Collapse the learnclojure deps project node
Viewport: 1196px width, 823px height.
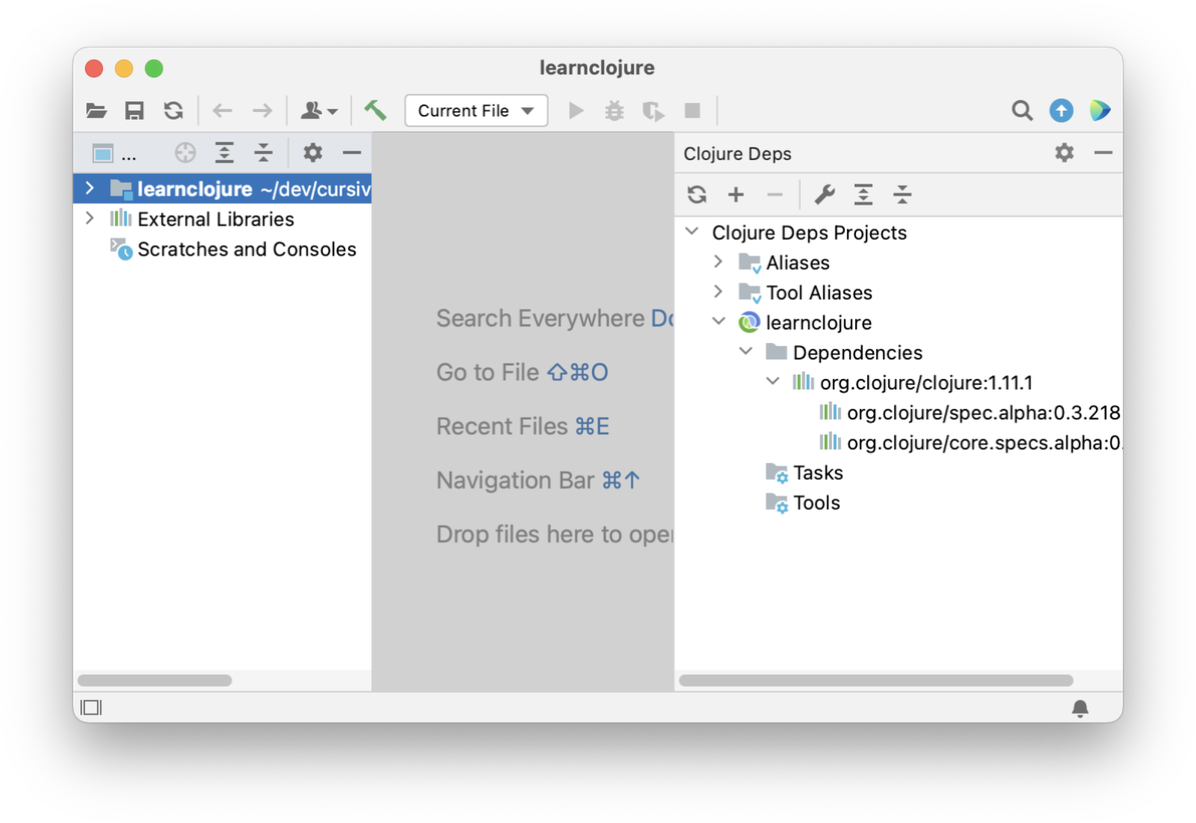(x=719, y=321)
